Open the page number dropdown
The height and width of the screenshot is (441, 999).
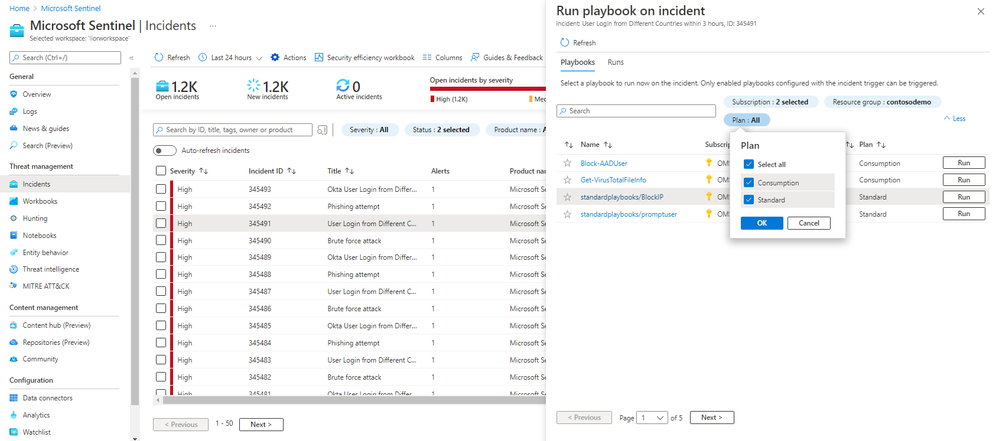652,418
